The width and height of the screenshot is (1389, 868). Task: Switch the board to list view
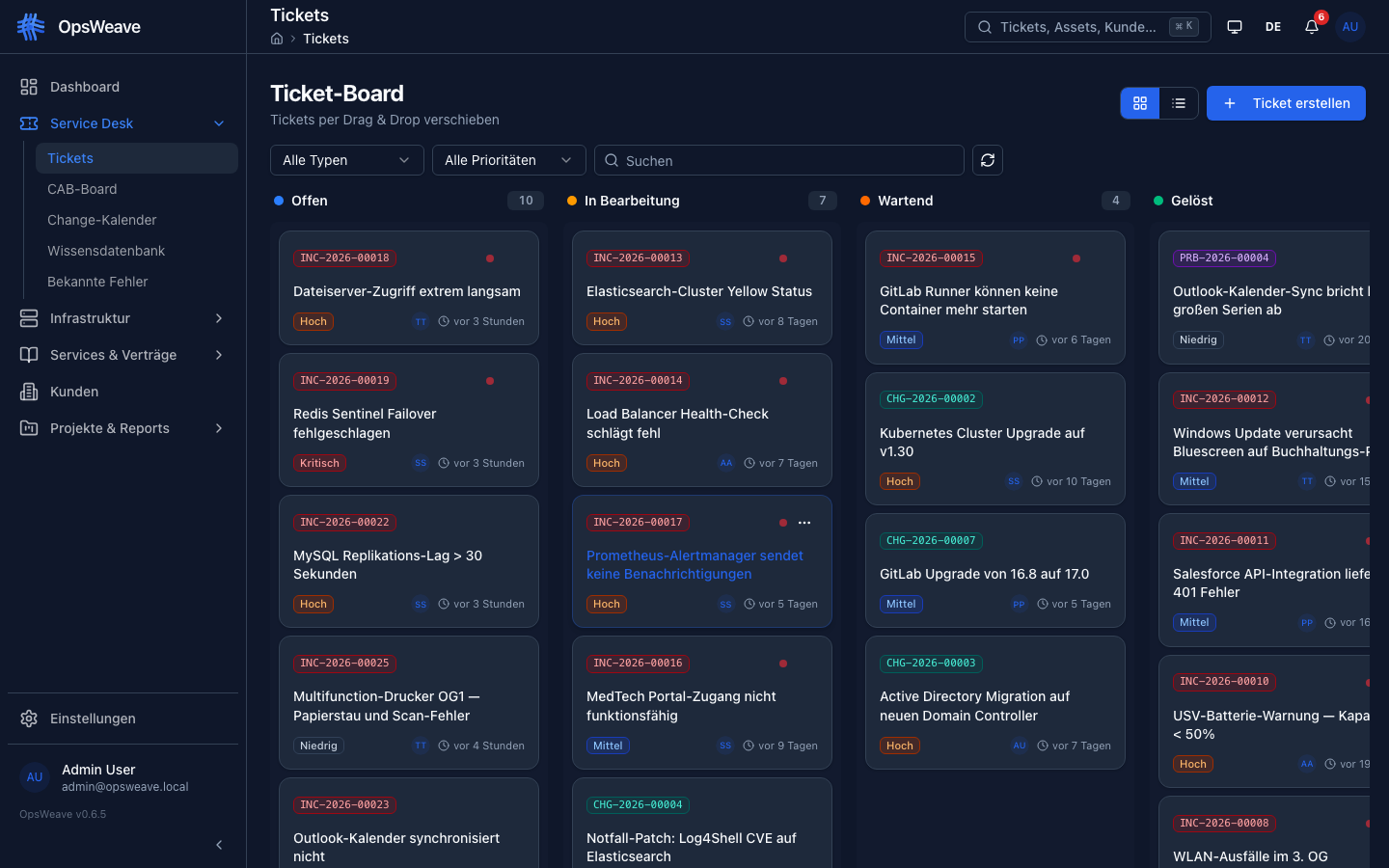click(1179, 103)
